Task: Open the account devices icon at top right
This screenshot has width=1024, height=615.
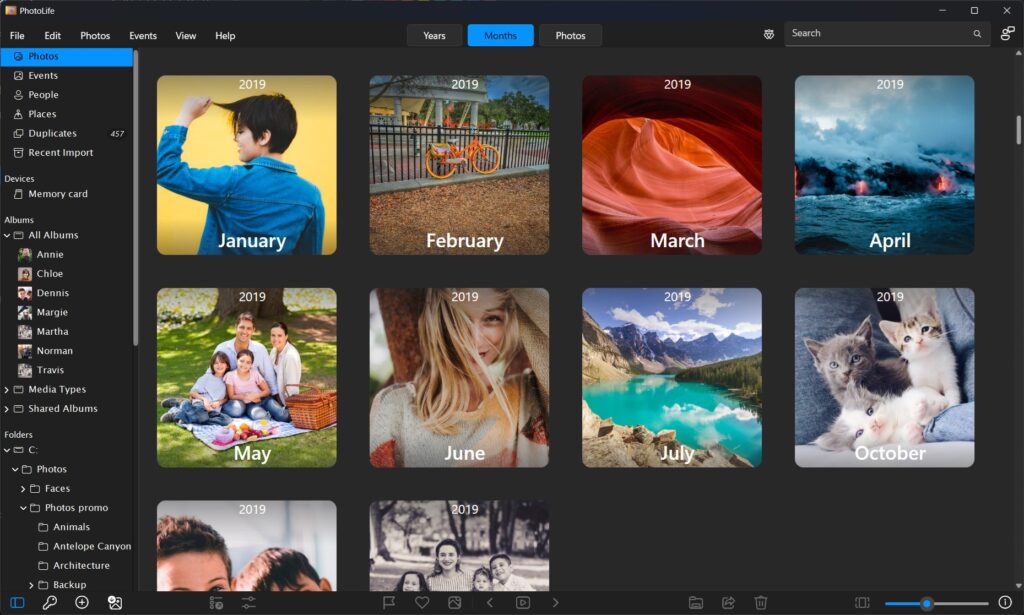Action: (x=1008, y=33)
